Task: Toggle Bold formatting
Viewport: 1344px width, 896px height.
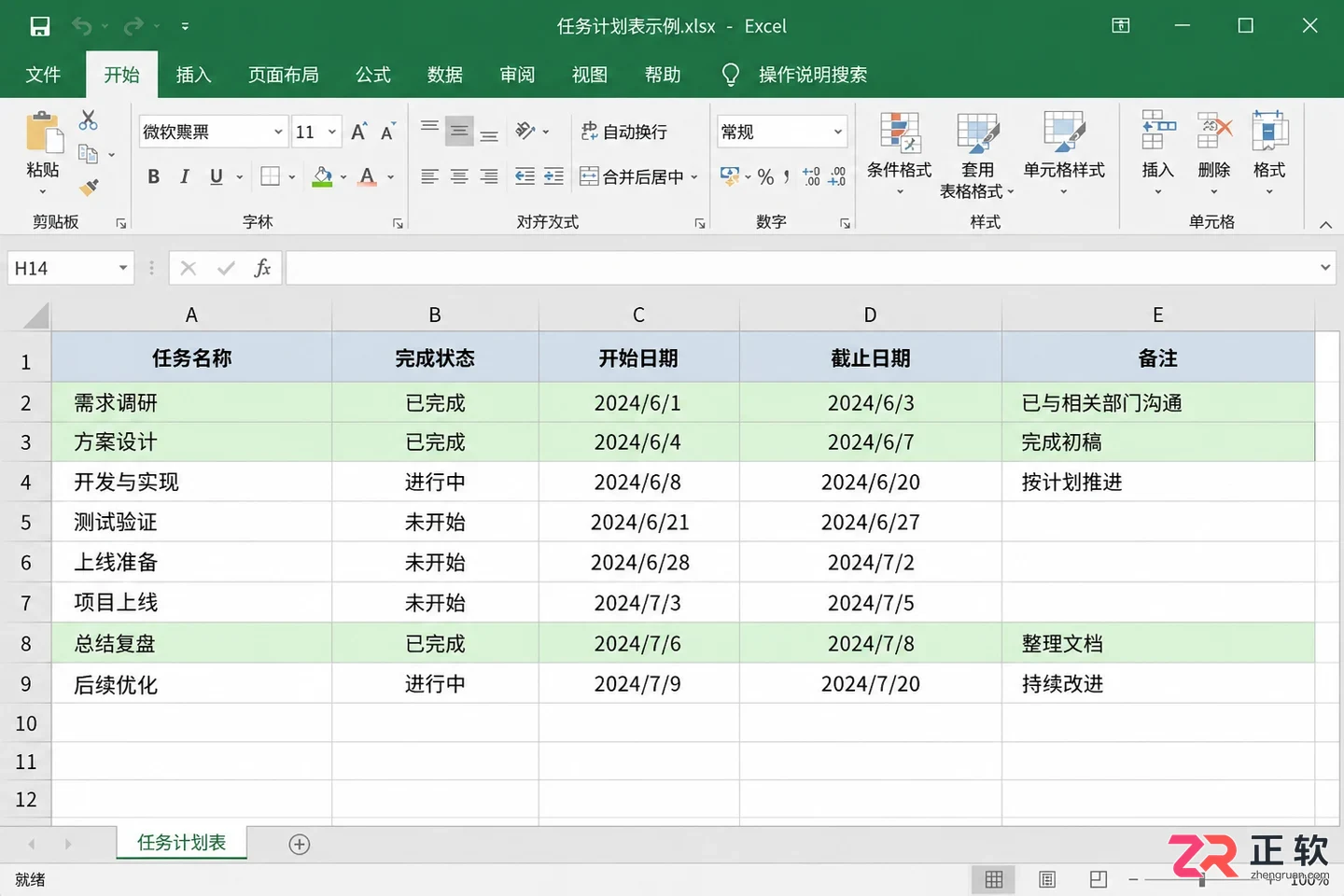Action: click(x=154, y=176)
